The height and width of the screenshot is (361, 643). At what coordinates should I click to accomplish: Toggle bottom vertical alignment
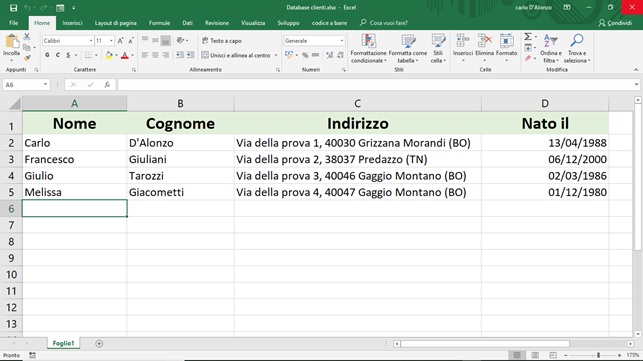pos(166,40)
